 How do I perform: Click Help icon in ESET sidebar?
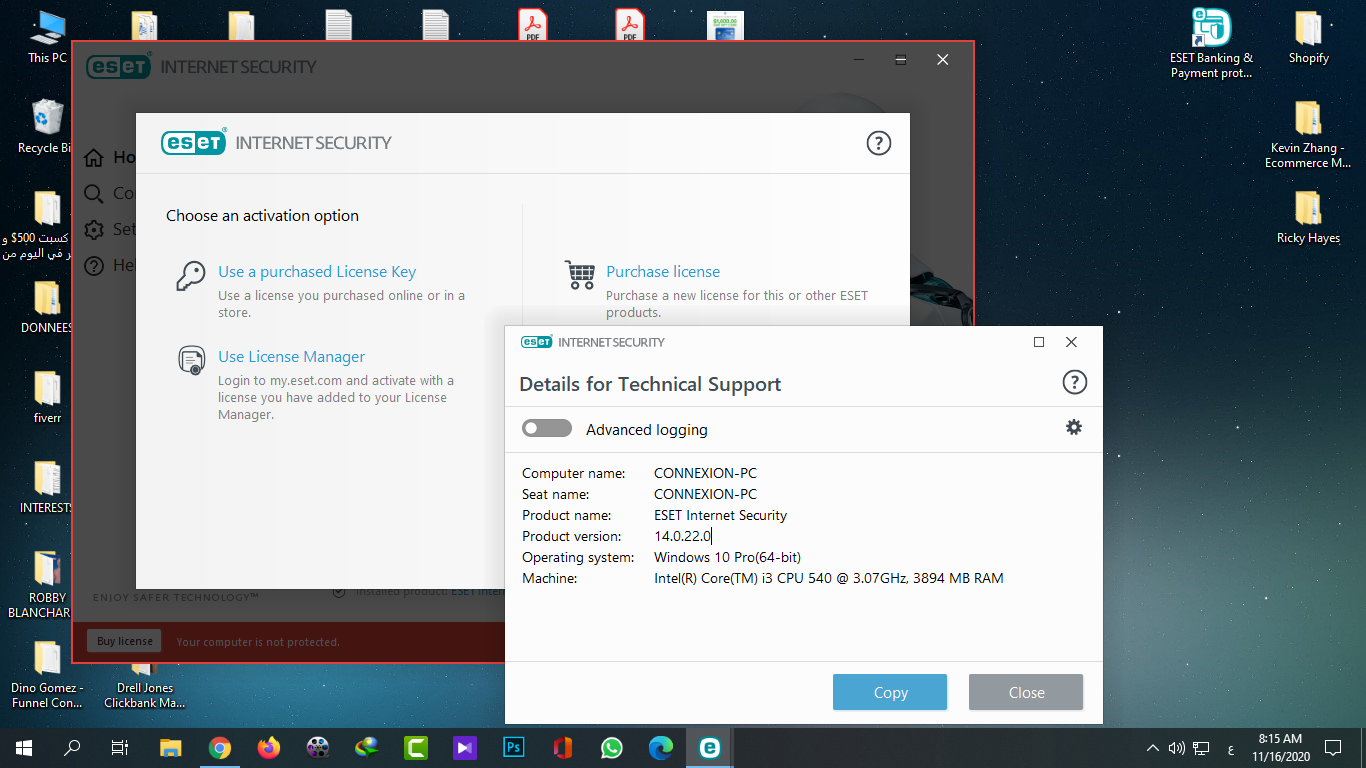click(94, 266)
